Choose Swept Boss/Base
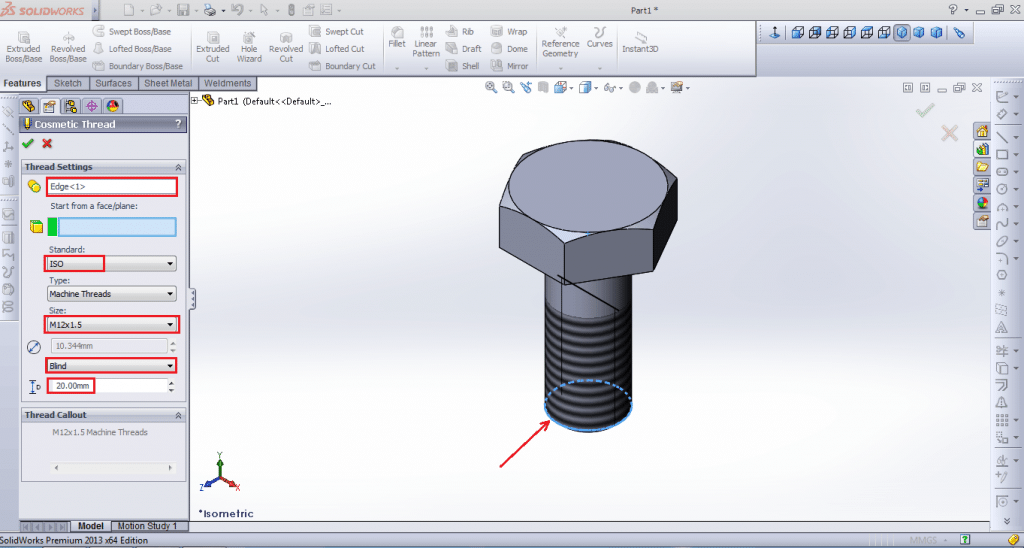 (x=132, y=31)
